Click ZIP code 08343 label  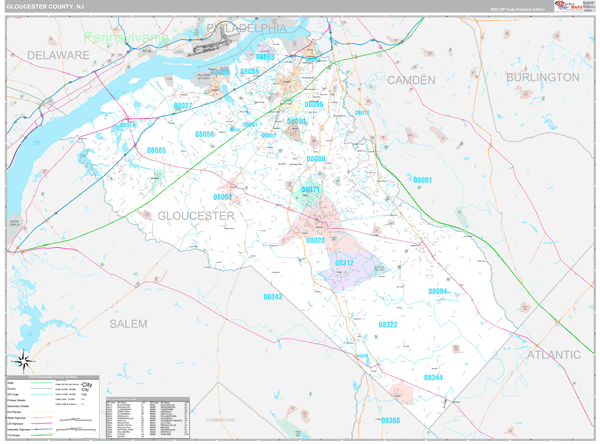[273, 296]
